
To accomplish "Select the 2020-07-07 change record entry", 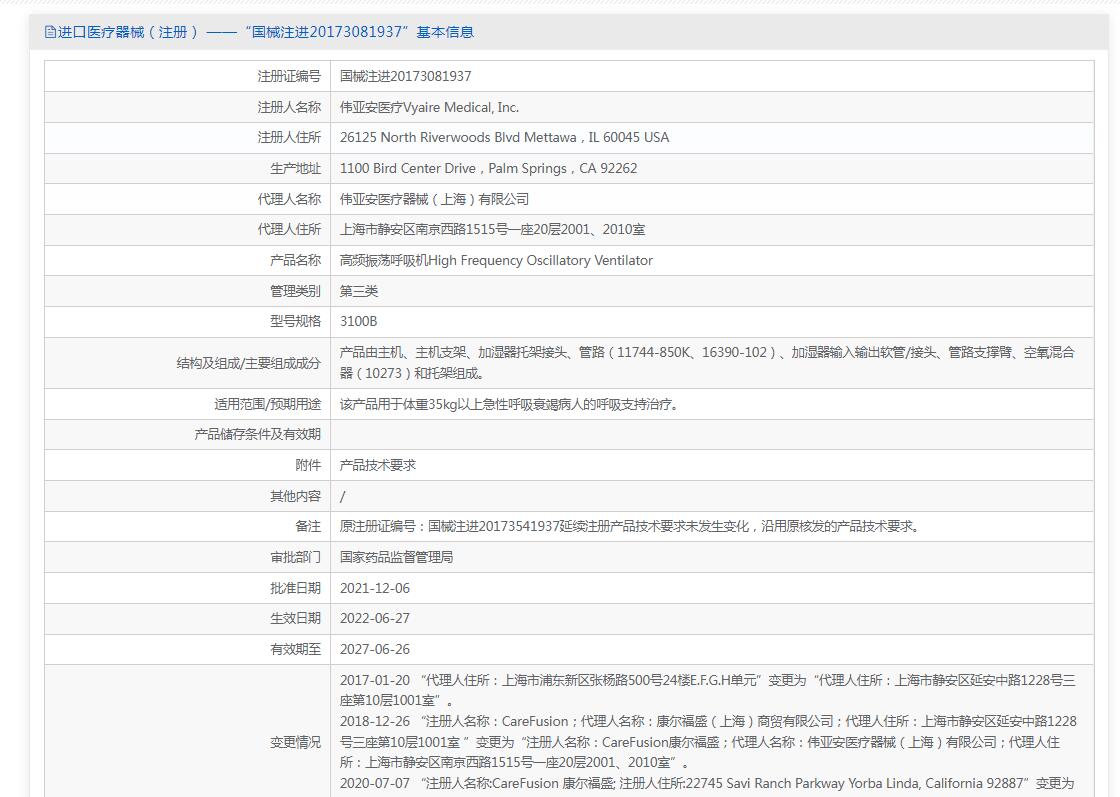I will pos(707,783).
